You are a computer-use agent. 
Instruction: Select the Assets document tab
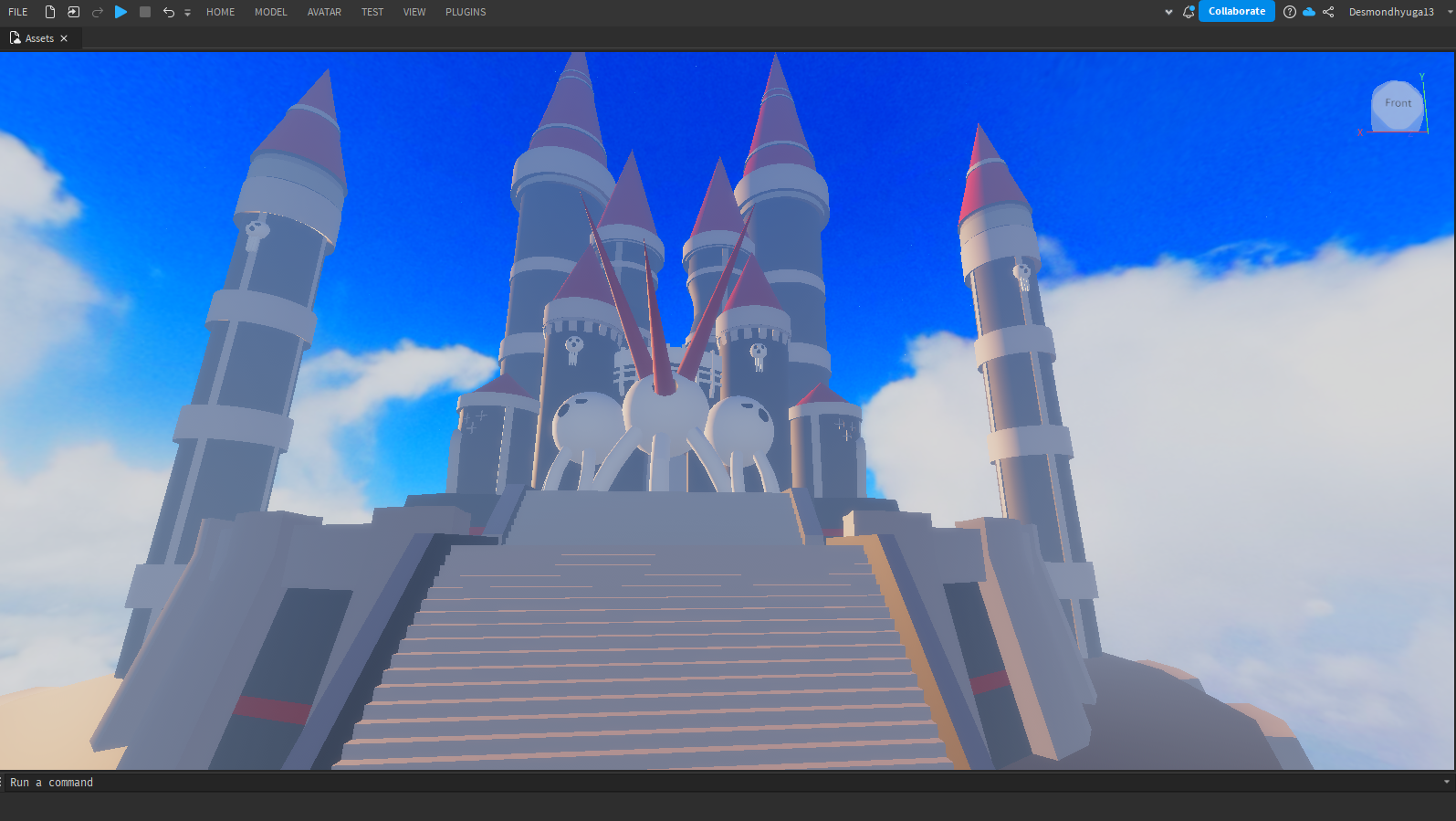pyautogui.click(x=39, y=38)
